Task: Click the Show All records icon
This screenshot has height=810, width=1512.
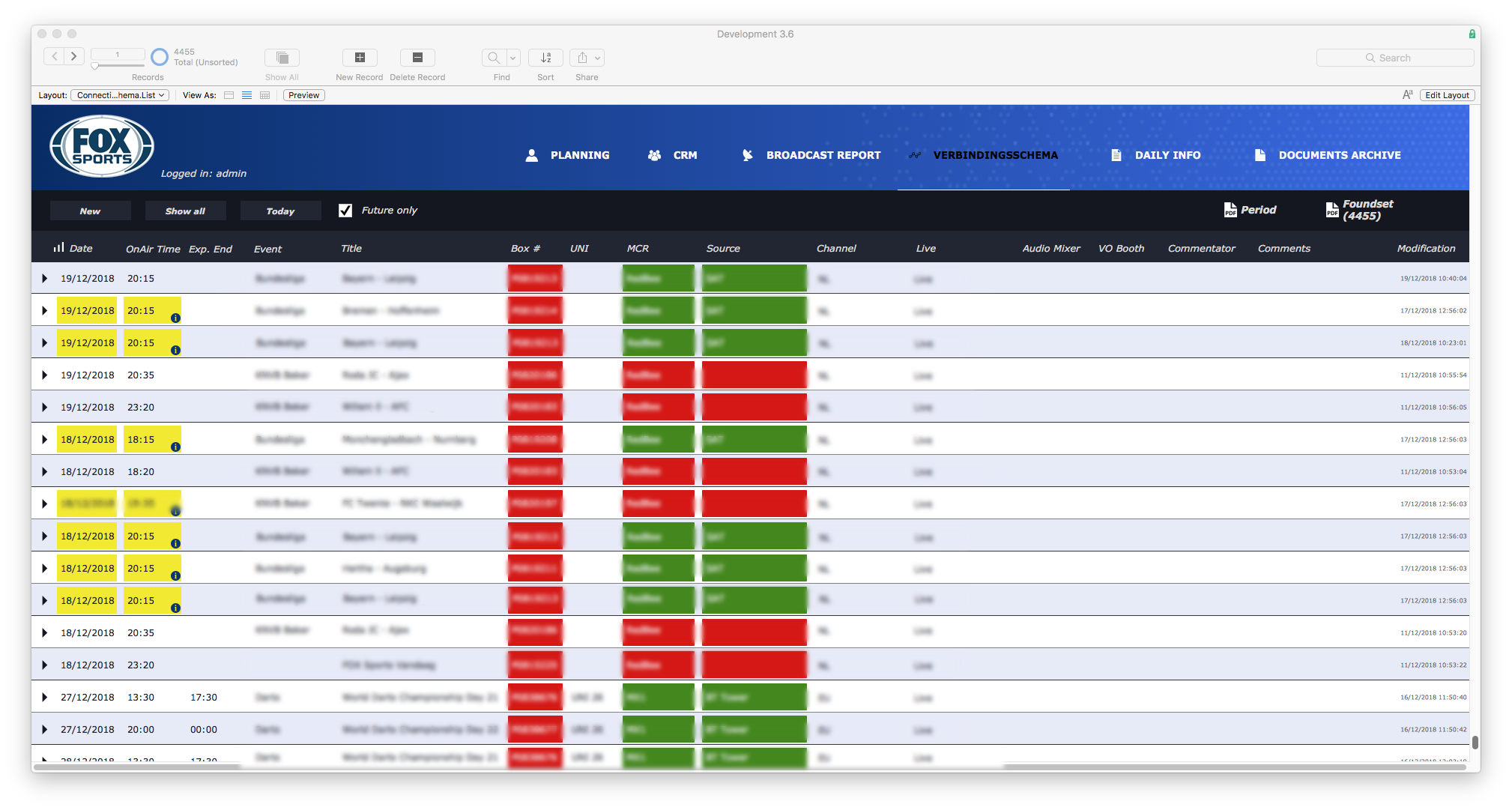Action: [x=282, y=58]
